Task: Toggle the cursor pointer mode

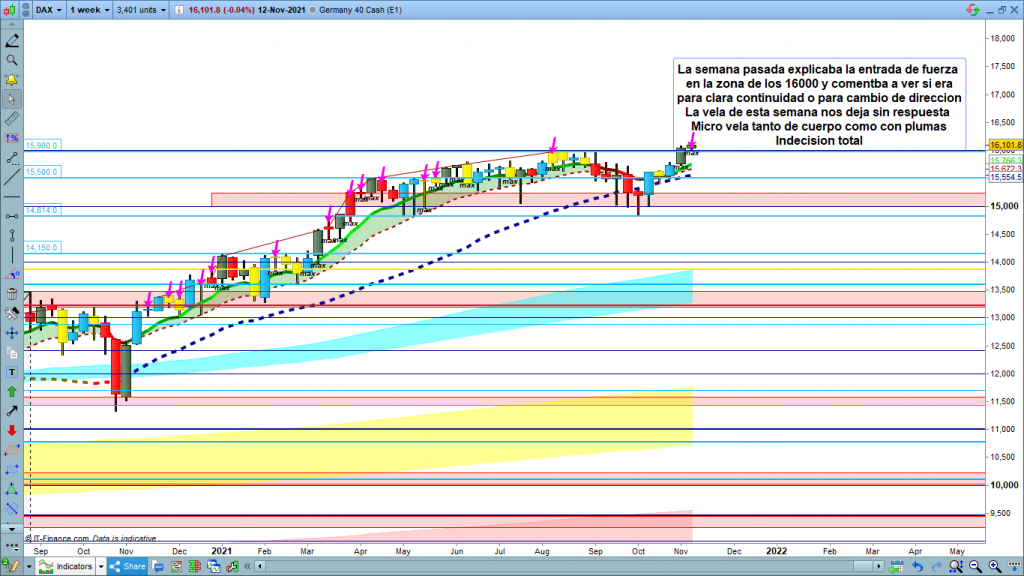Action: 11,99
